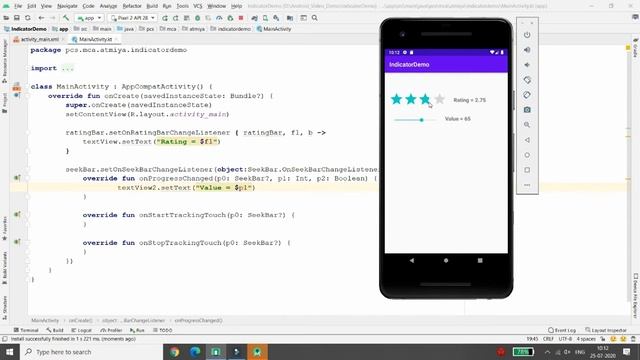Click the IndicatorDemo breadcrumb in navigation bar

pyautogui.click(x=25, y=29)
